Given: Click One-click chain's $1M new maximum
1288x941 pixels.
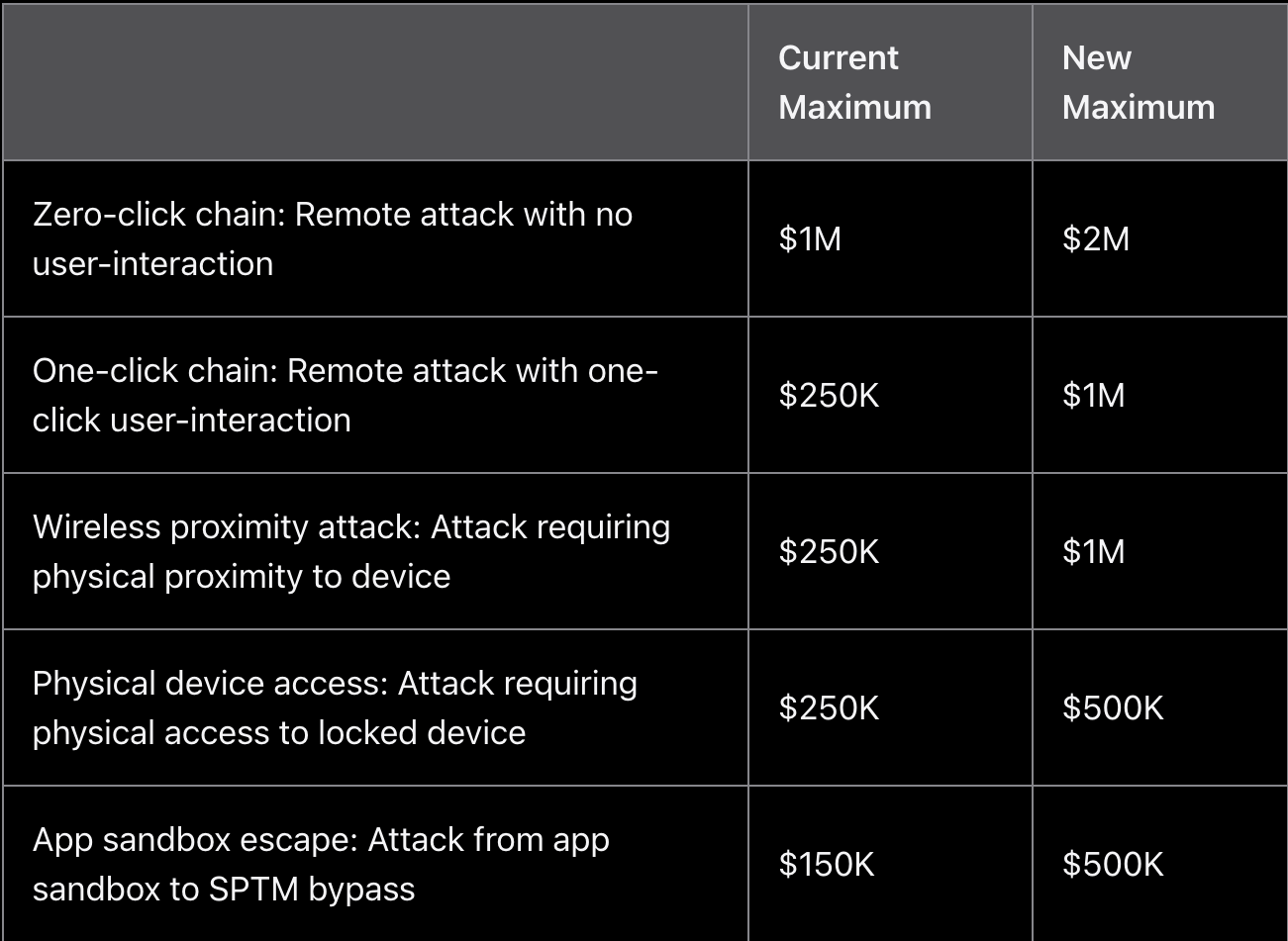Looking at the screenshot, I should coord(1093,396).
